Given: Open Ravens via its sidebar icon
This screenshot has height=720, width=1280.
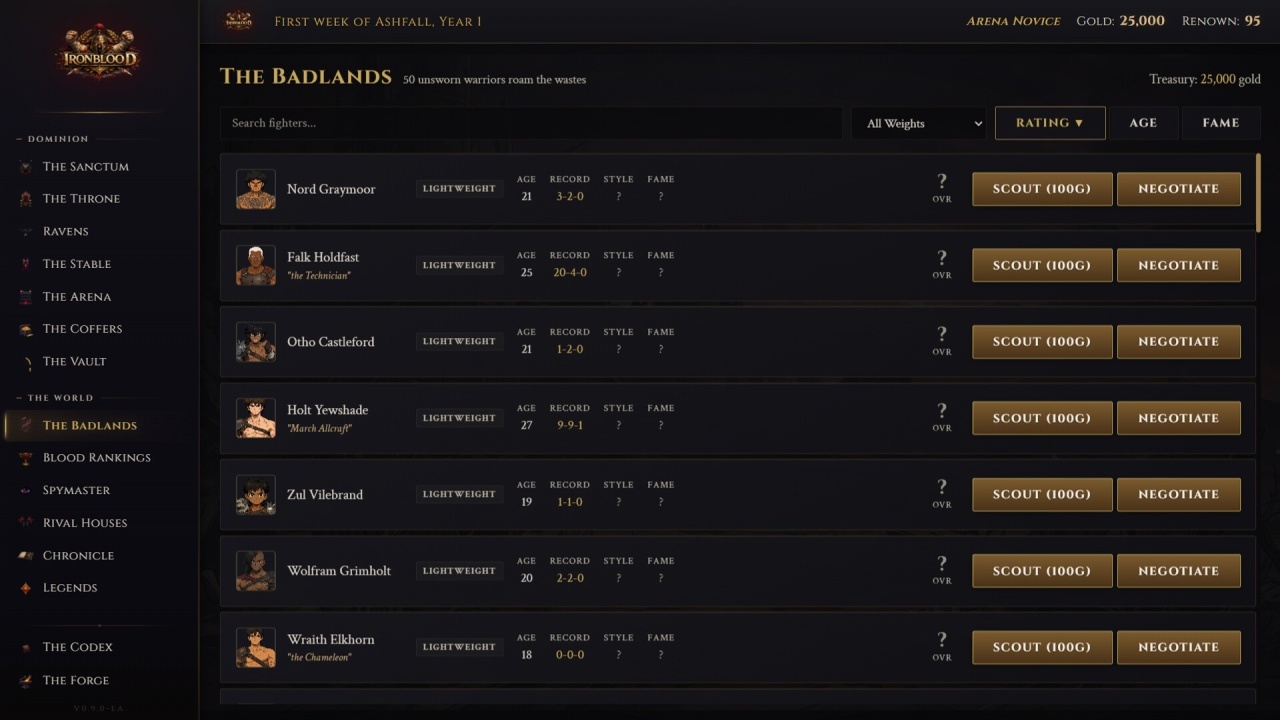Looking at the screenshot, I should [26, 232].
